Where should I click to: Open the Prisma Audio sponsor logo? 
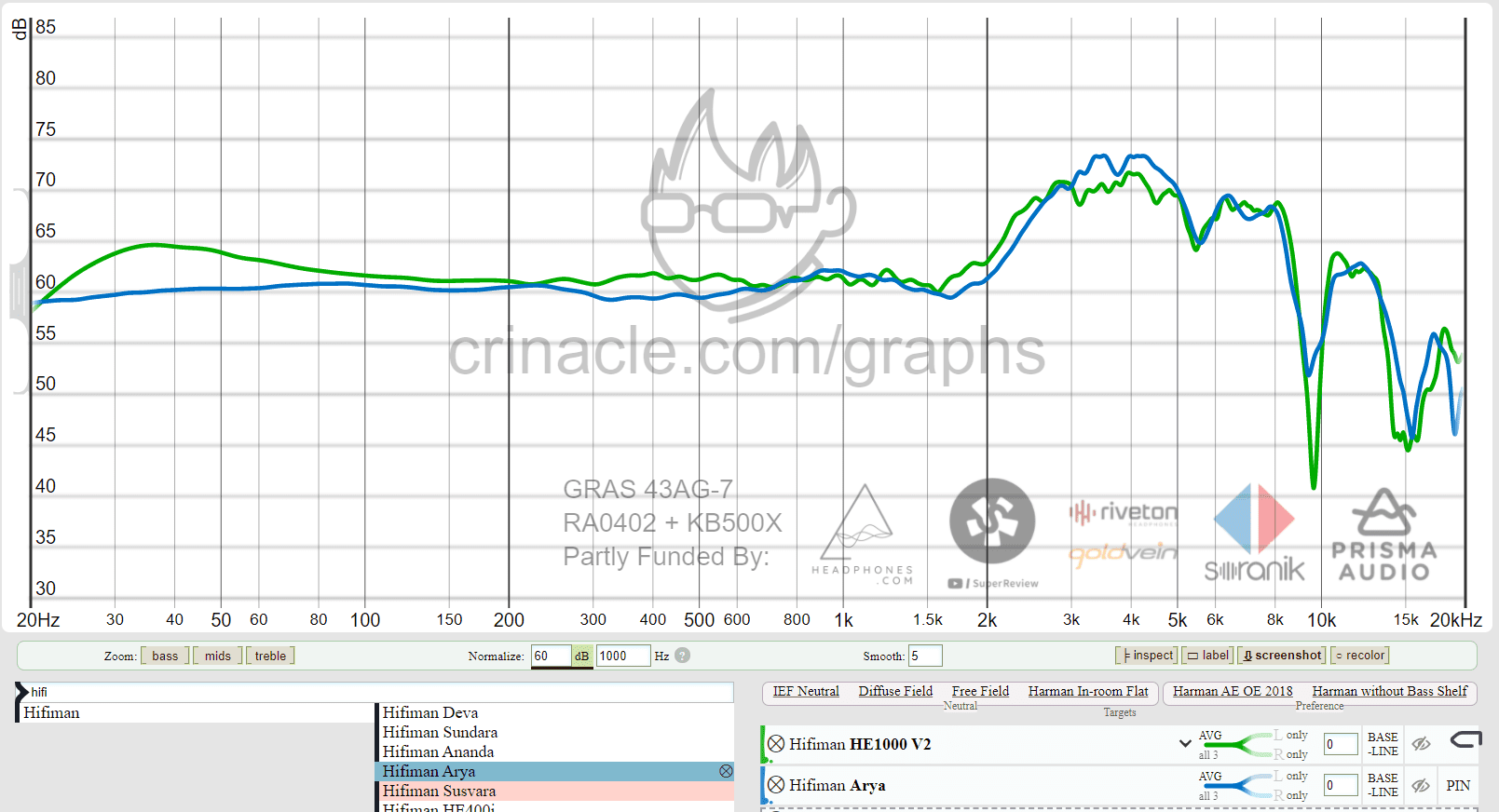click(1384, 535)
